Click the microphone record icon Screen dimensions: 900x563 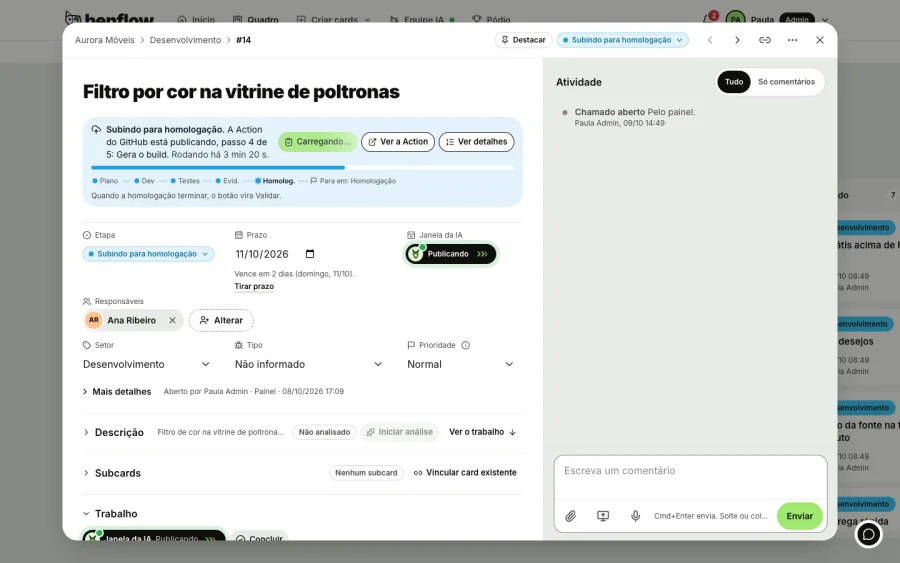click(x=635, y=516)
